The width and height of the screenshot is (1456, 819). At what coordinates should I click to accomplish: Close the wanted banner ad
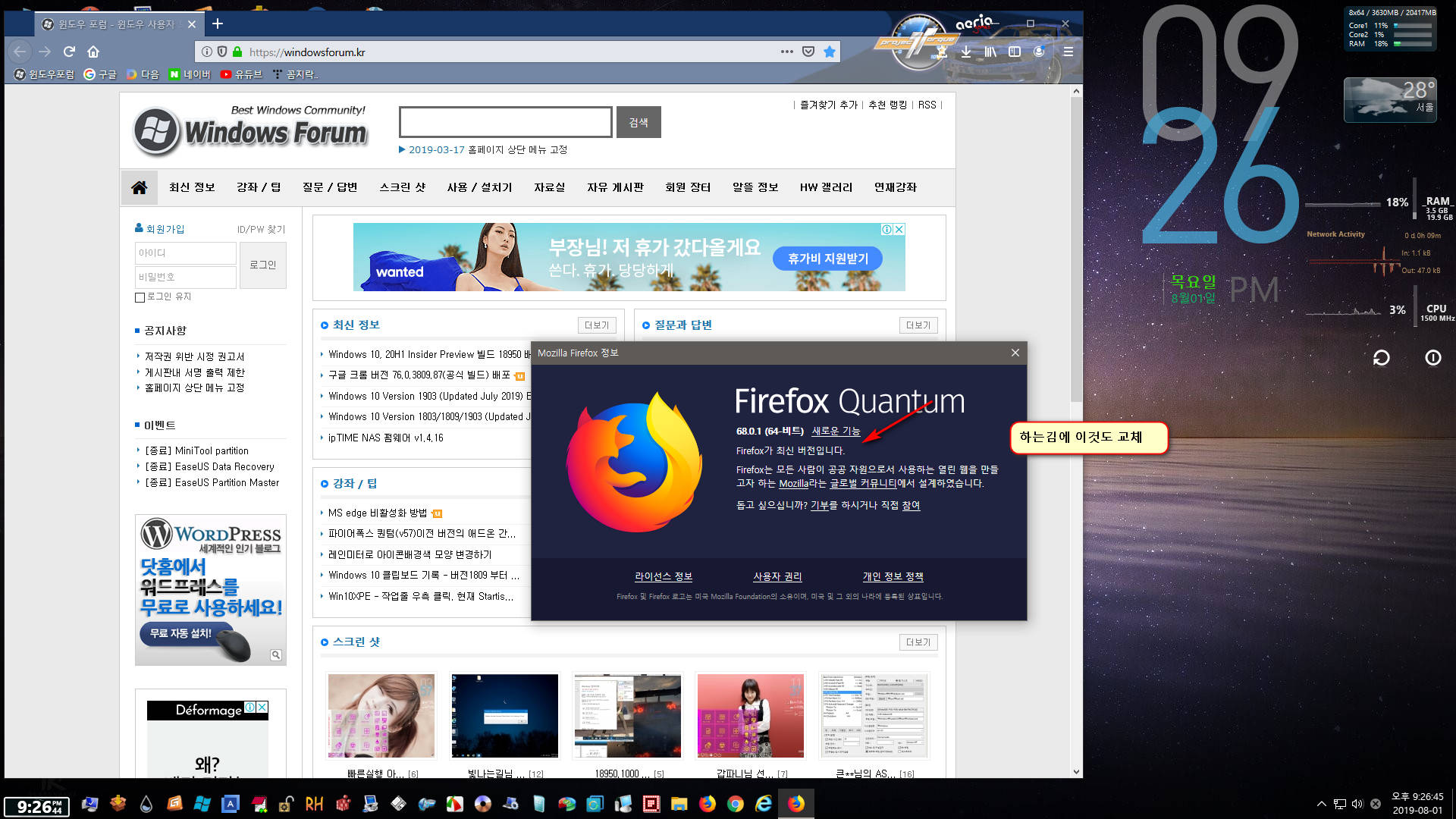[899, 229]
